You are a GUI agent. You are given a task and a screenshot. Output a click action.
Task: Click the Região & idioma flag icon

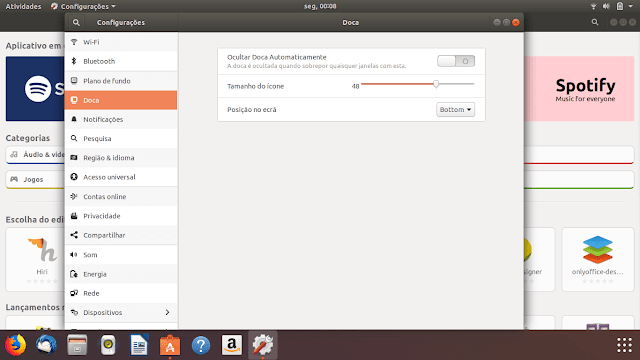click(x=74, y=158)
